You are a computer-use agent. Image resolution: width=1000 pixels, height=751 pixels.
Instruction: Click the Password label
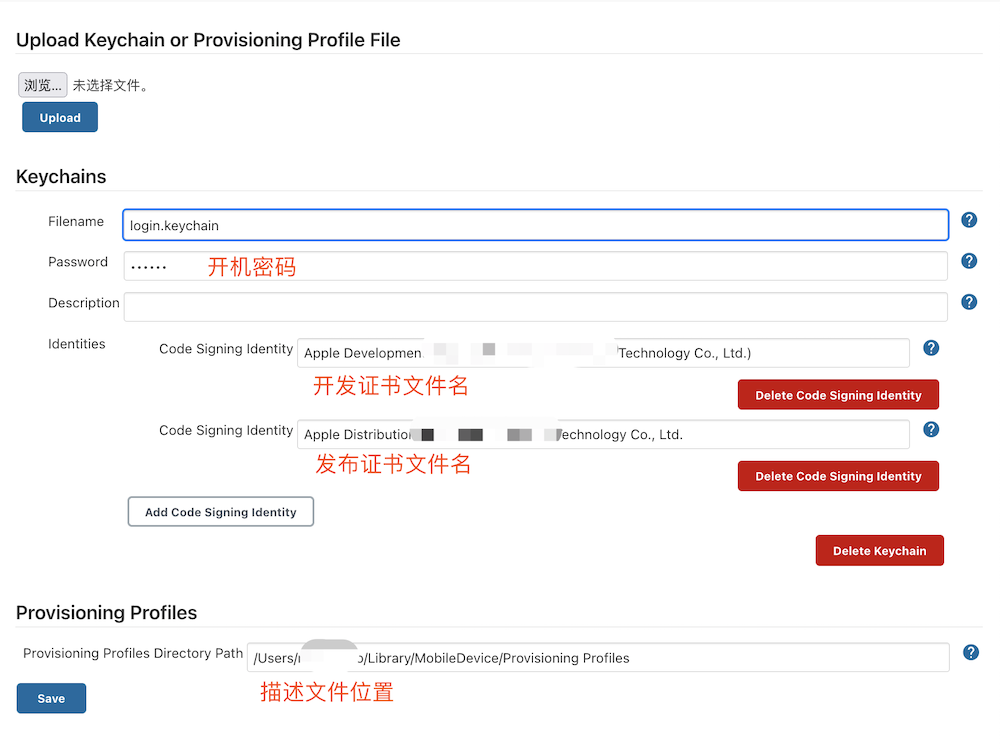point(78,262)
